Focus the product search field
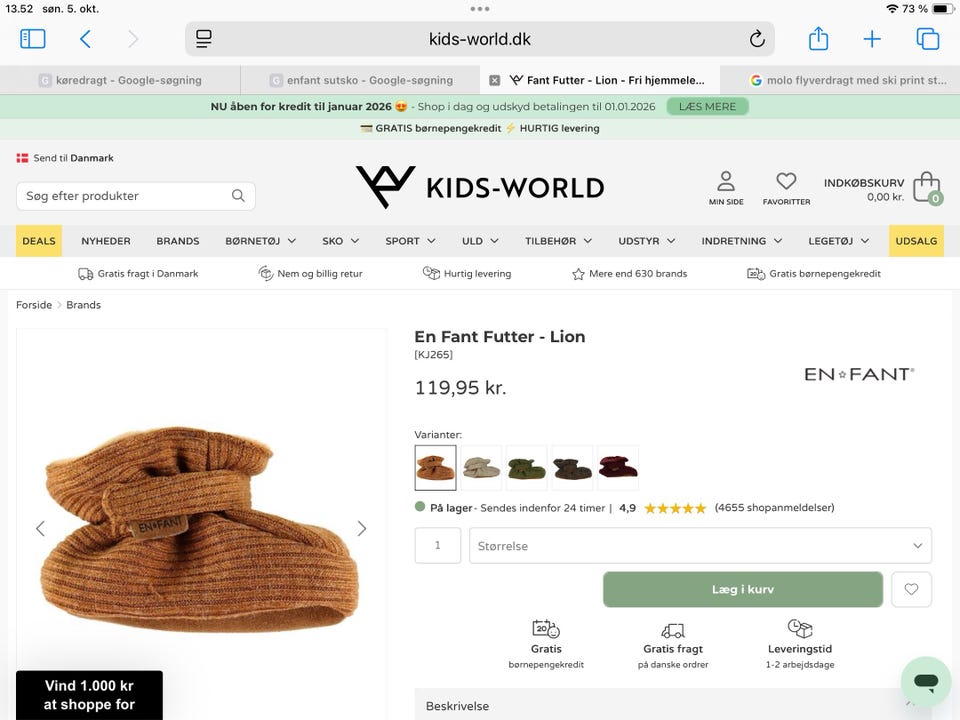 coord(125,196)
